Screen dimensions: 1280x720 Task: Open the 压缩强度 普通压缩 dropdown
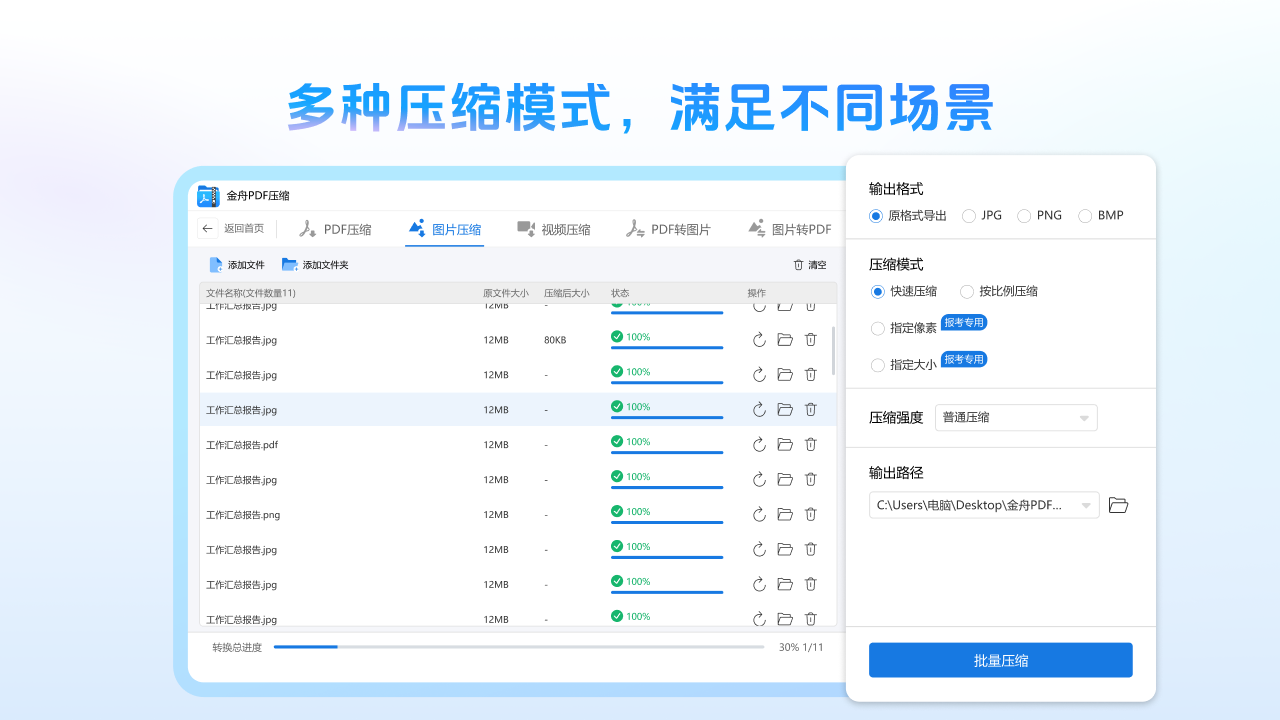[x=1016, y=417]
